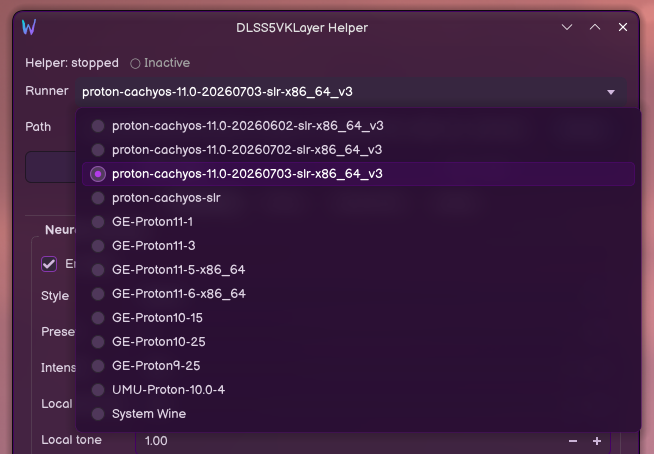Click the W app logo icon
654x454 pixels.
29,27
